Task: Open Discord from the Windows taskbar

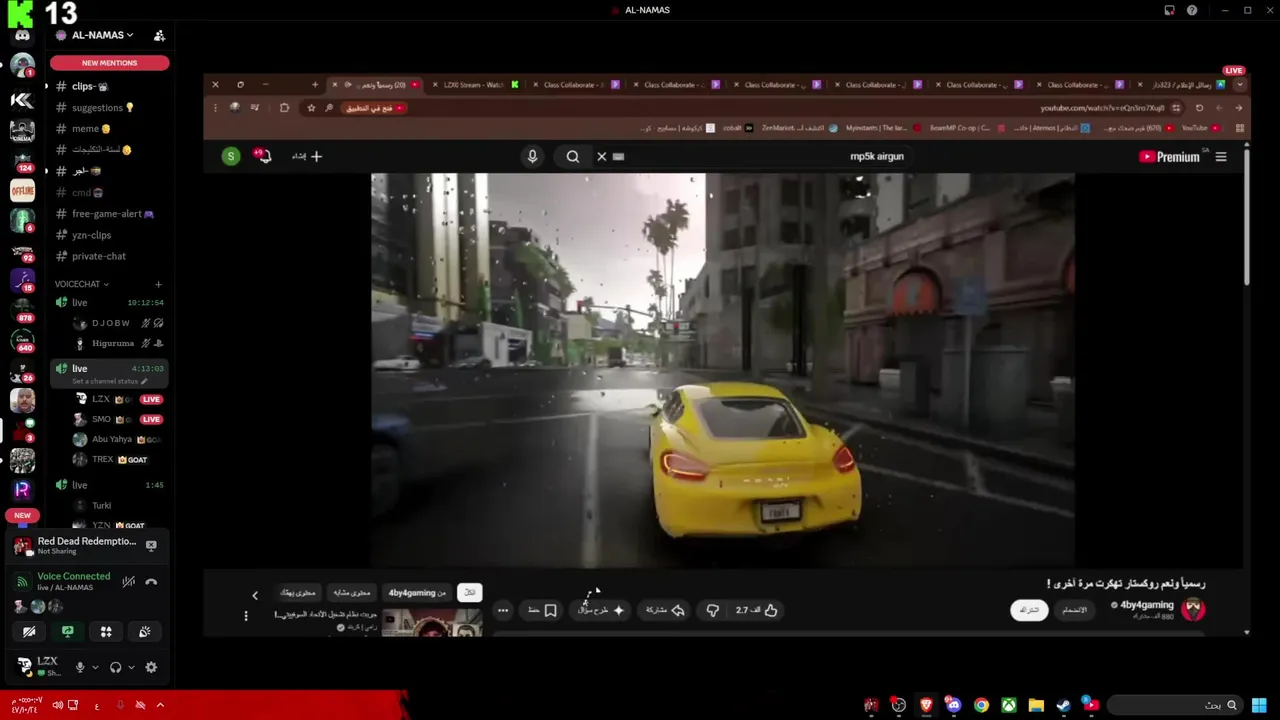Action: (954, 705)
